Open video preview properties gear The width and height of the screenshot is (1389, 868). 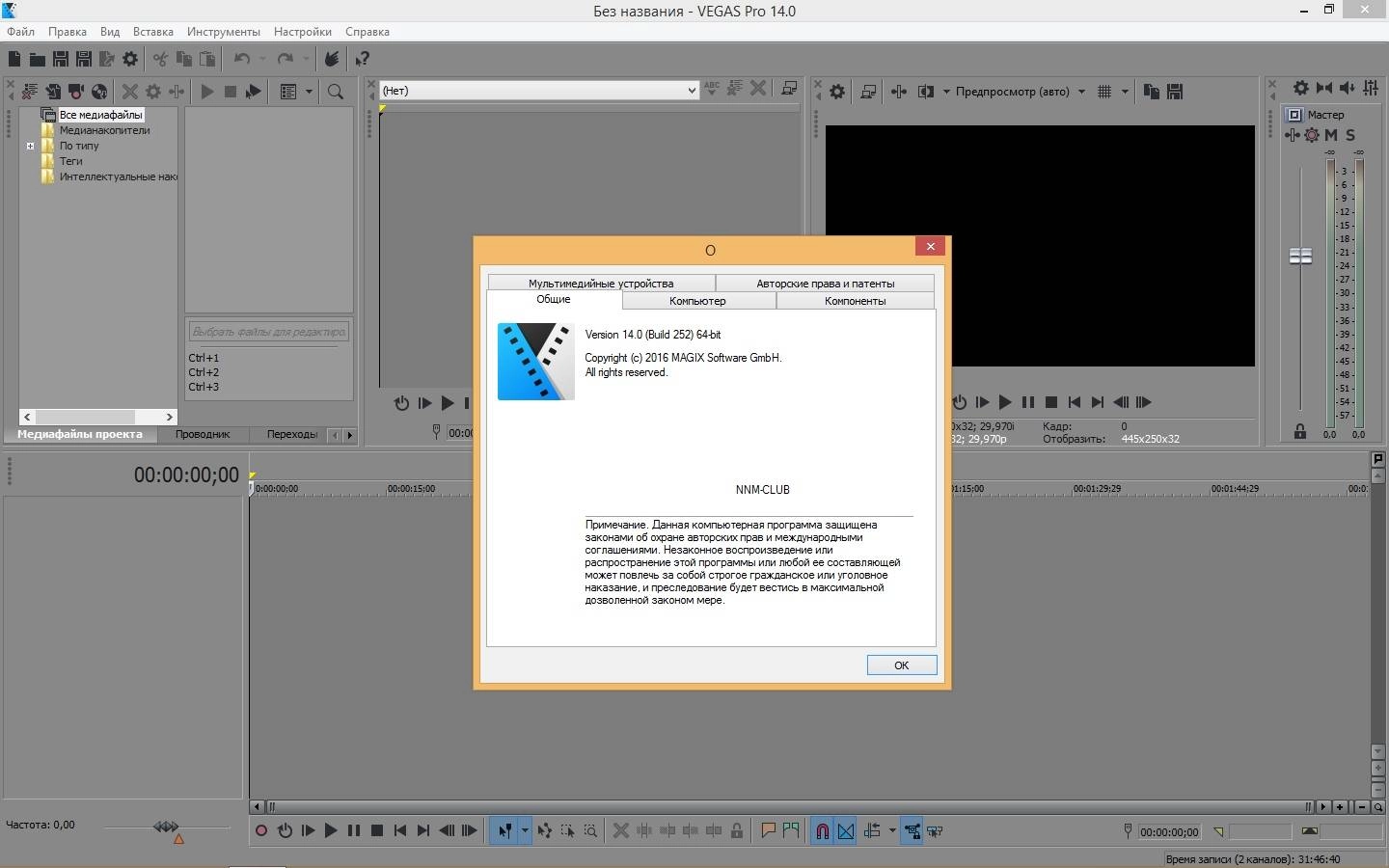click(837, 92)
